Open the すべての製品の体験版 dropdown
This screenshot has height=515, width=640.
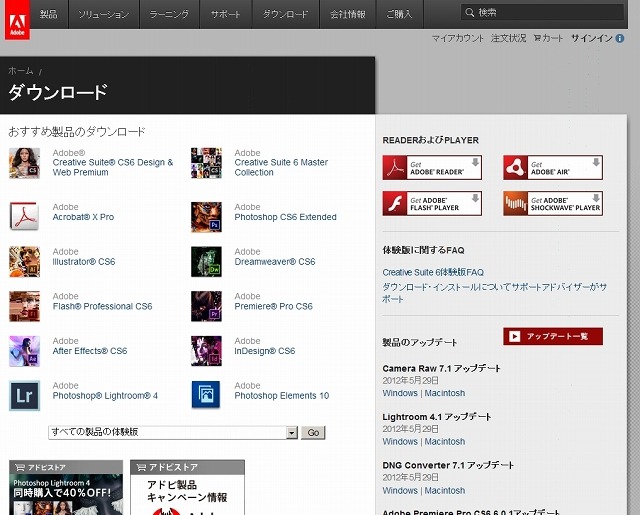coord(173,432)
